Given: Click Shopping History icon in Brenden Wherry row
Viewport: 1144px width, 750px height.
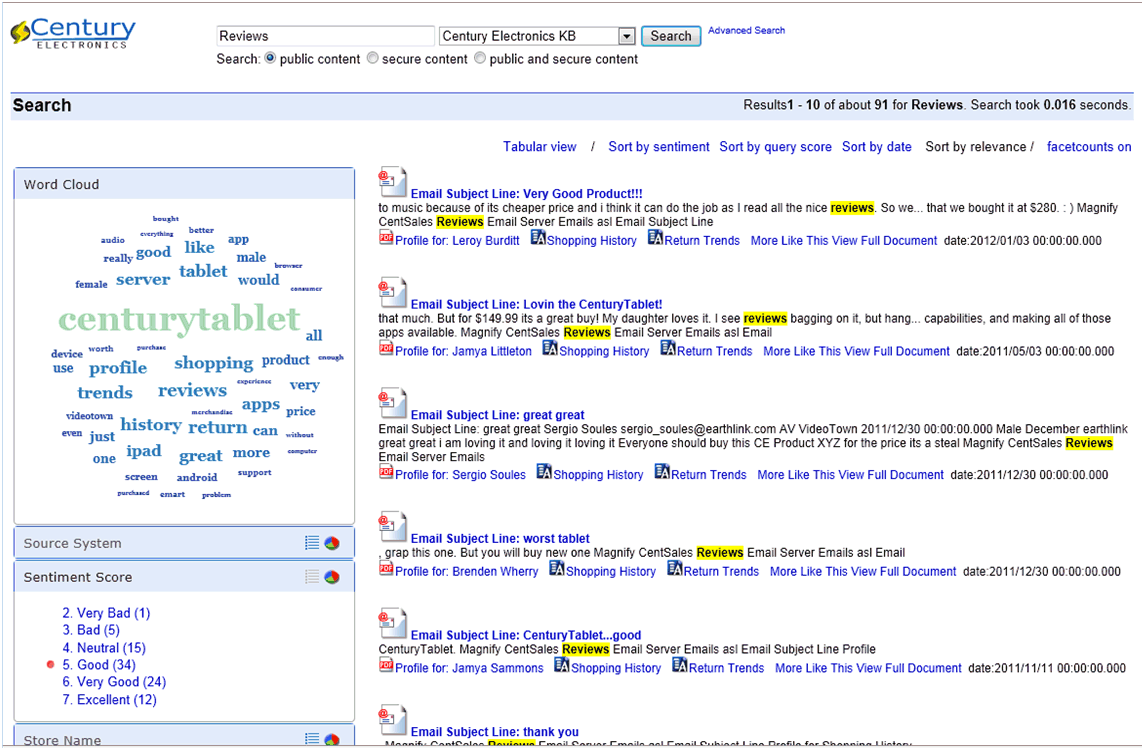Looking at the screenshot, I should 557,569.
